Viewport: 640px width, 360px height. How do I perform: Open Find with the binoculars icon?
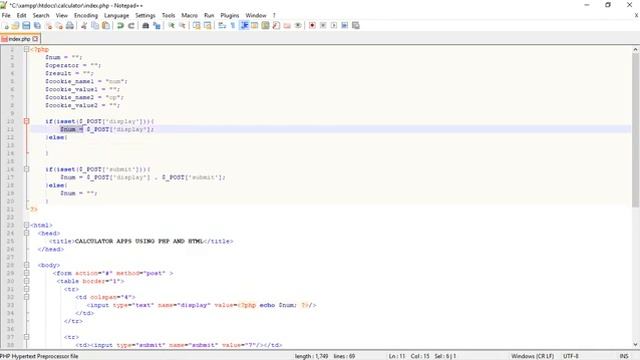coord(145,26)
